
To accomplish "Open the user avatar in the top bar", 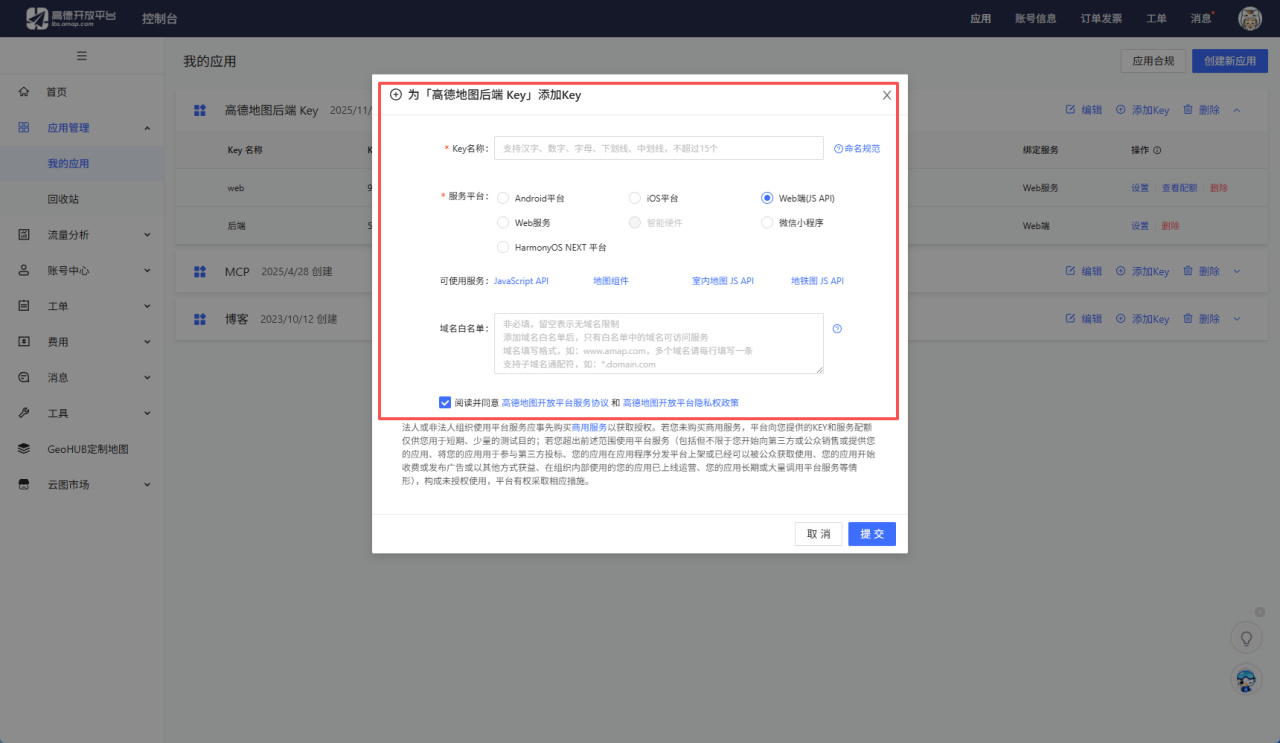I will coord(1250,18).
